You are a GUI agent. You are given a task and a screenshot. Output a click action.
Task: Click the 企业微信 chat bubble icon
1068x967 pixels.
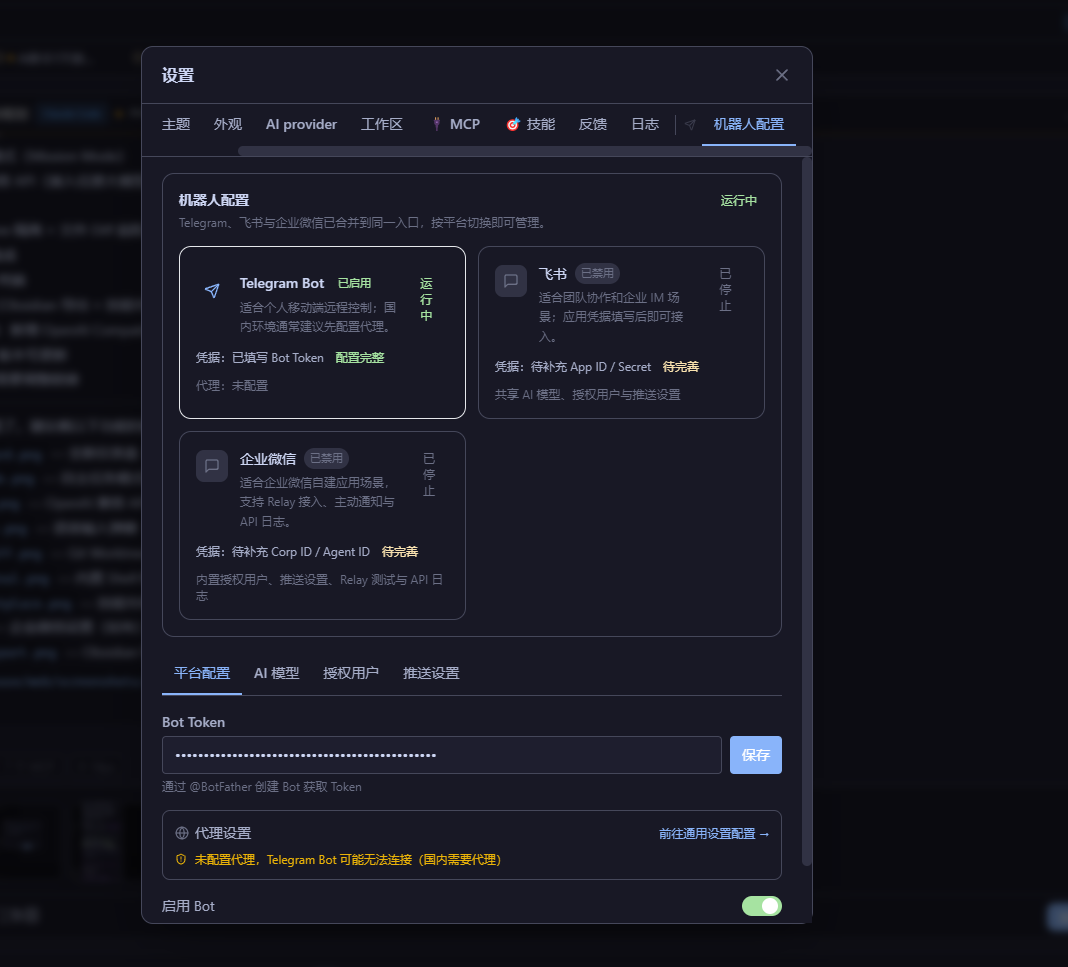tap(212, 466)
